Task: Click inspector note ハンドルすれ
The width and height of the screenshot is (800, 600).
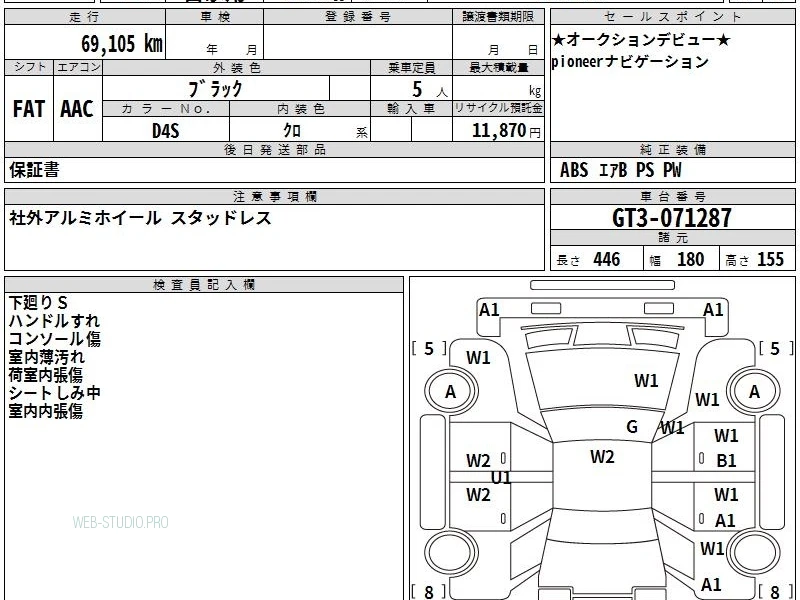Action: click(x=54, y=320)
